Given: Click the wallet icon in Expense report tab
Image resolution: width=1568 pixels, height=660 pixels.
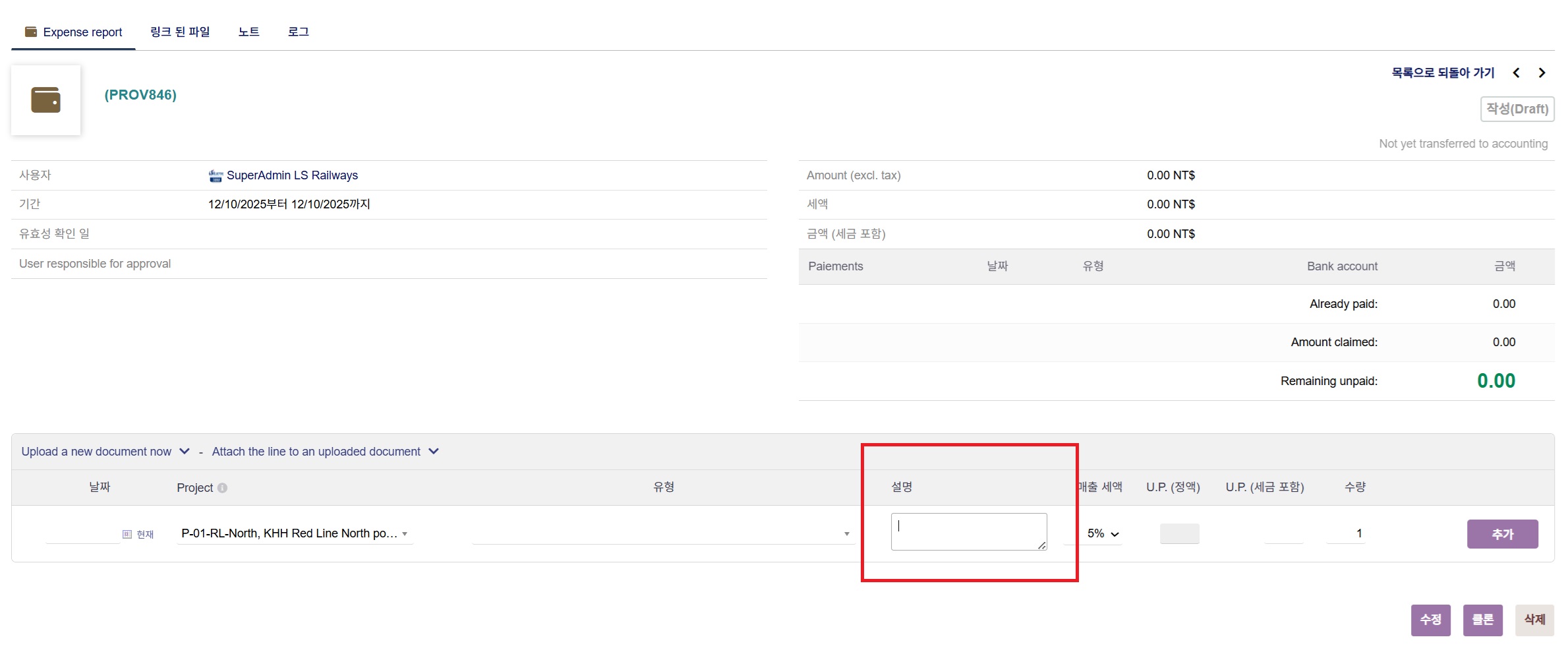Looking at the screenshot, I should tap(30, 32).
